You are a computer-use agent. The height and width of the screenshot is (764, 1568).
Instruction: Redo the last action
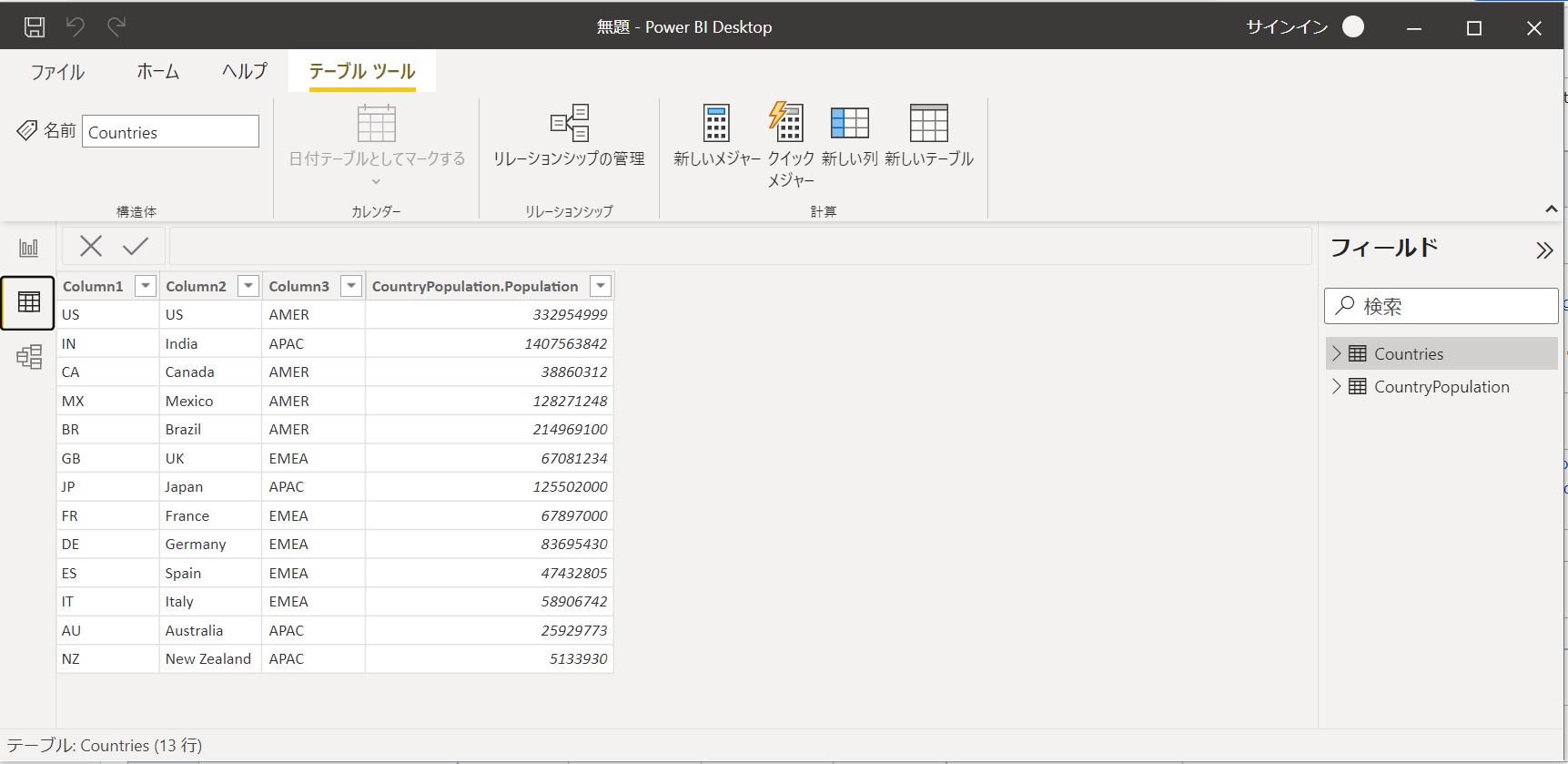116,27
